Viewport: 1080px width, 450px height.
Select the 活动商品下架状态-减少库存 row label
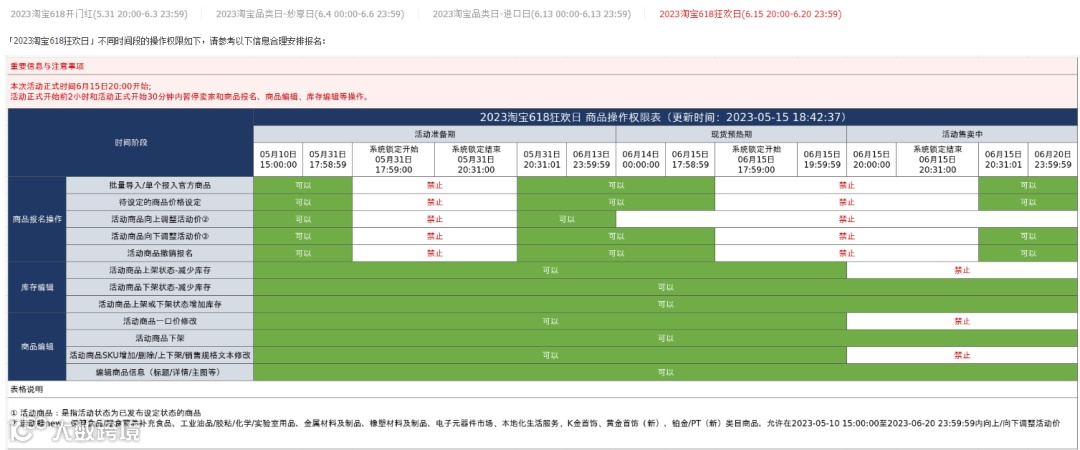point(160,287)
